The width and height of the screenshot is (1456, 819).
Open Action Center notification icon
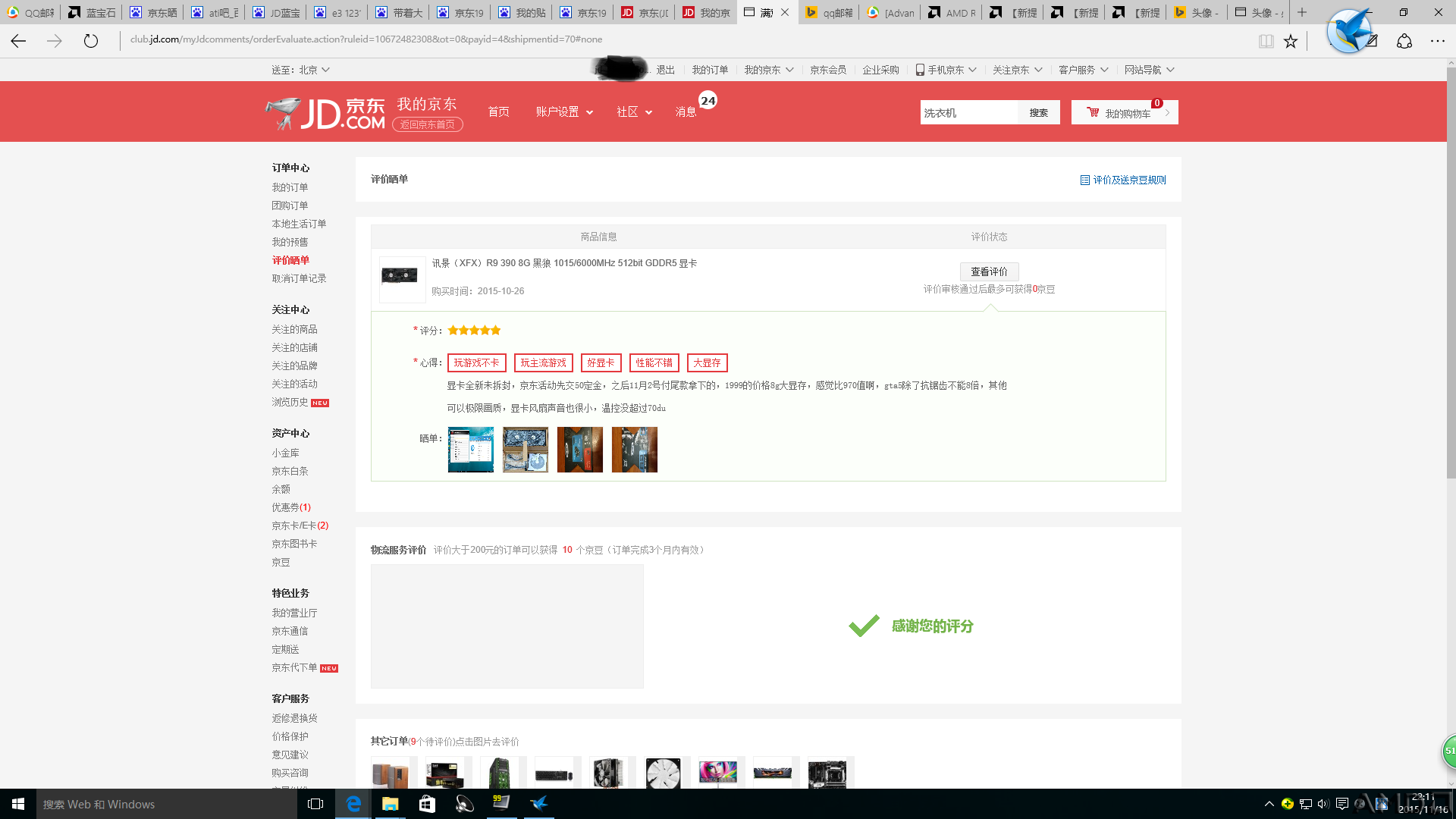[x=1341, y=804]
